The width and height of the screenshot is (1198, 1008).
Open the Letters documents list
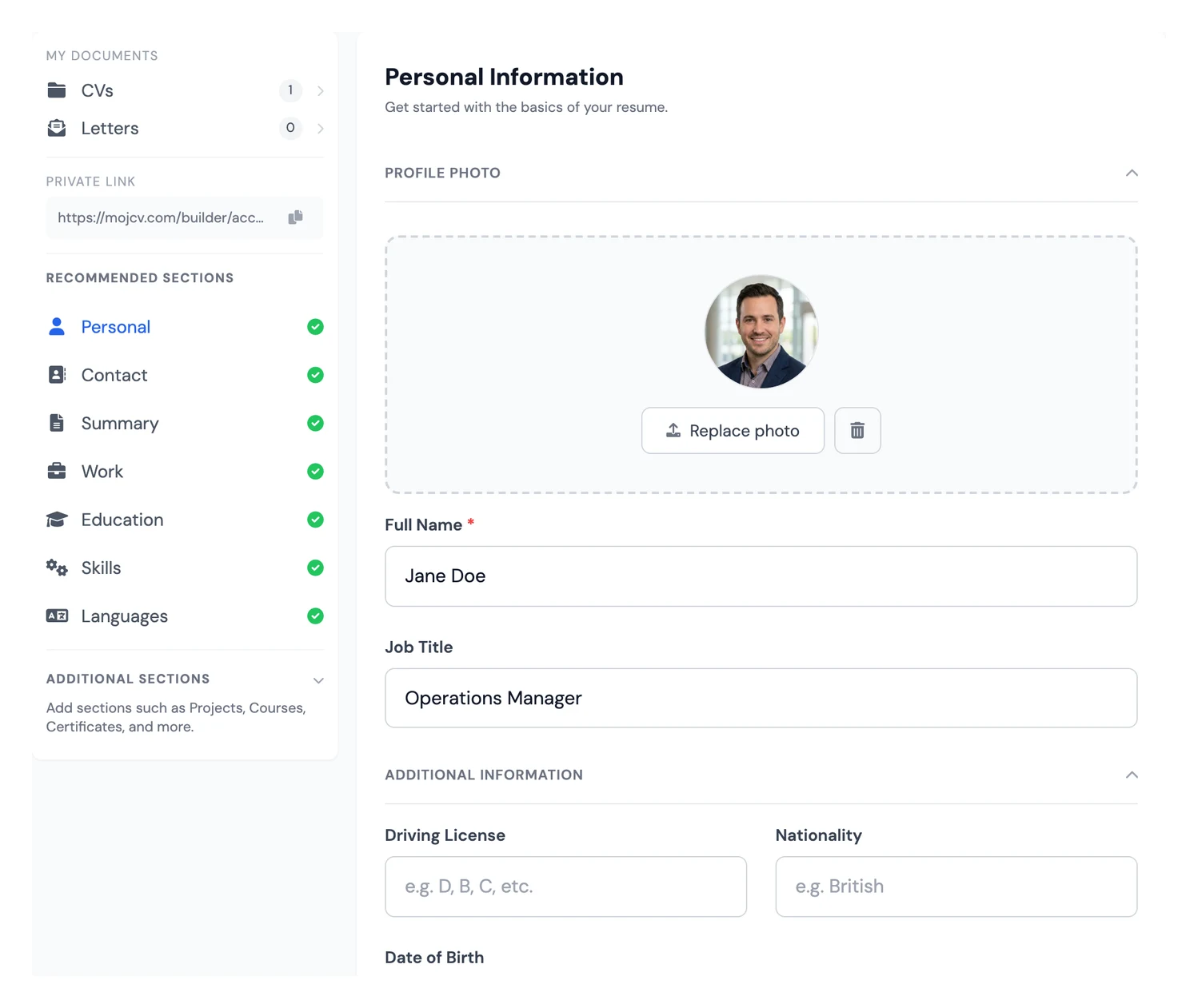(185, 128)
